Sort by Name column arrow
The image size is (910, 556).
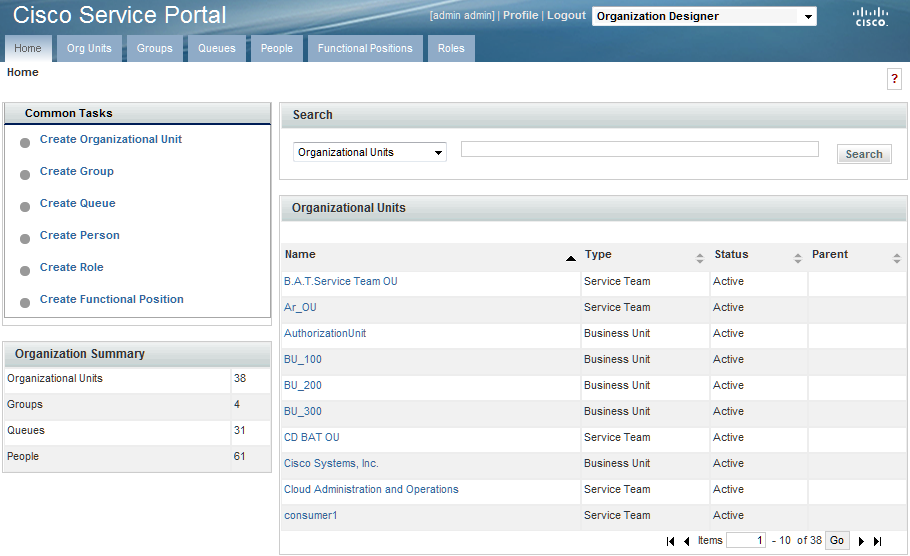[x=571, y=258]
